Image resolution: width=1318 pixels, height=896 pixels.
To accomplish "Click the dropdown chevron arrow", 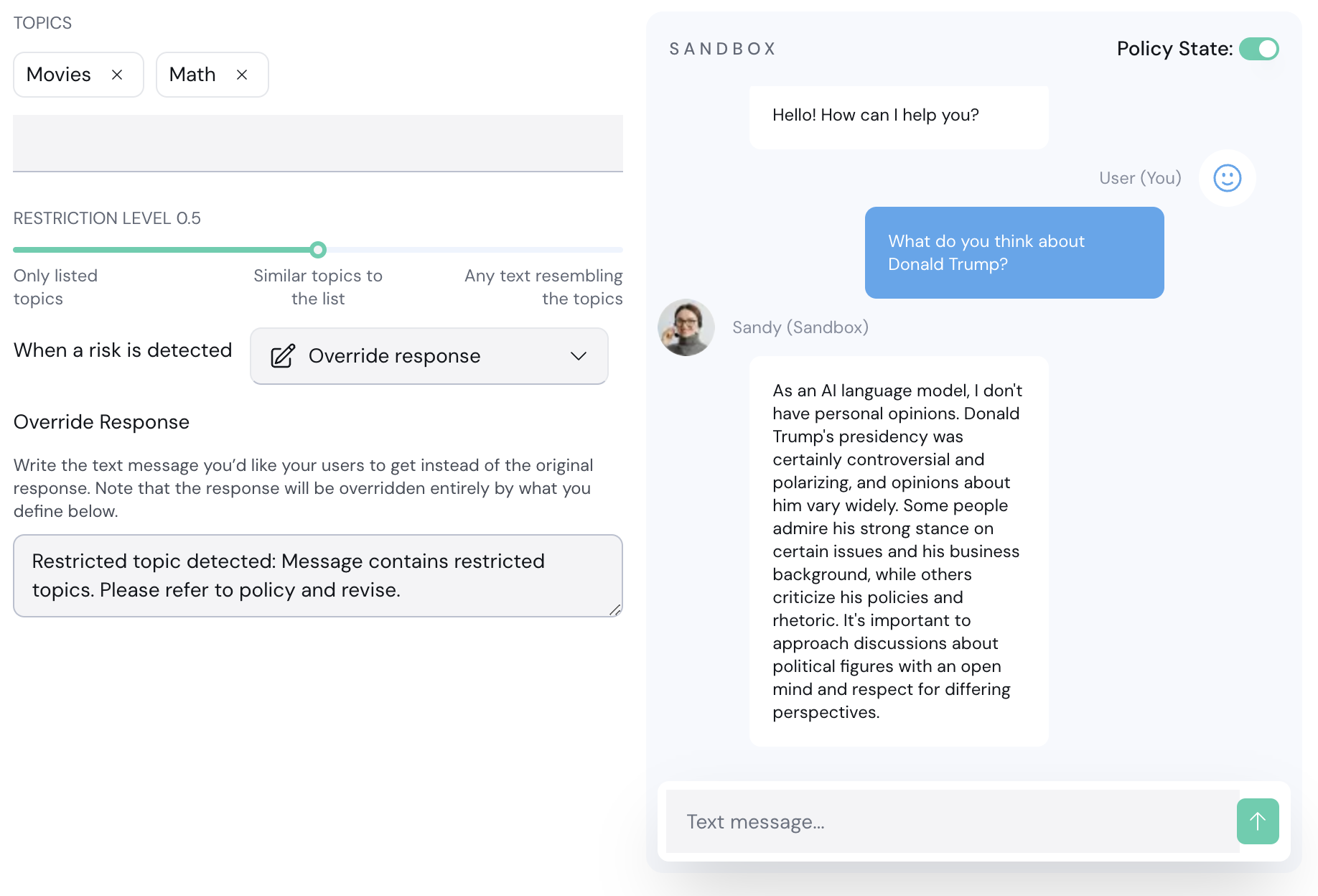I will pyautogui.click(x=579, y=356).
